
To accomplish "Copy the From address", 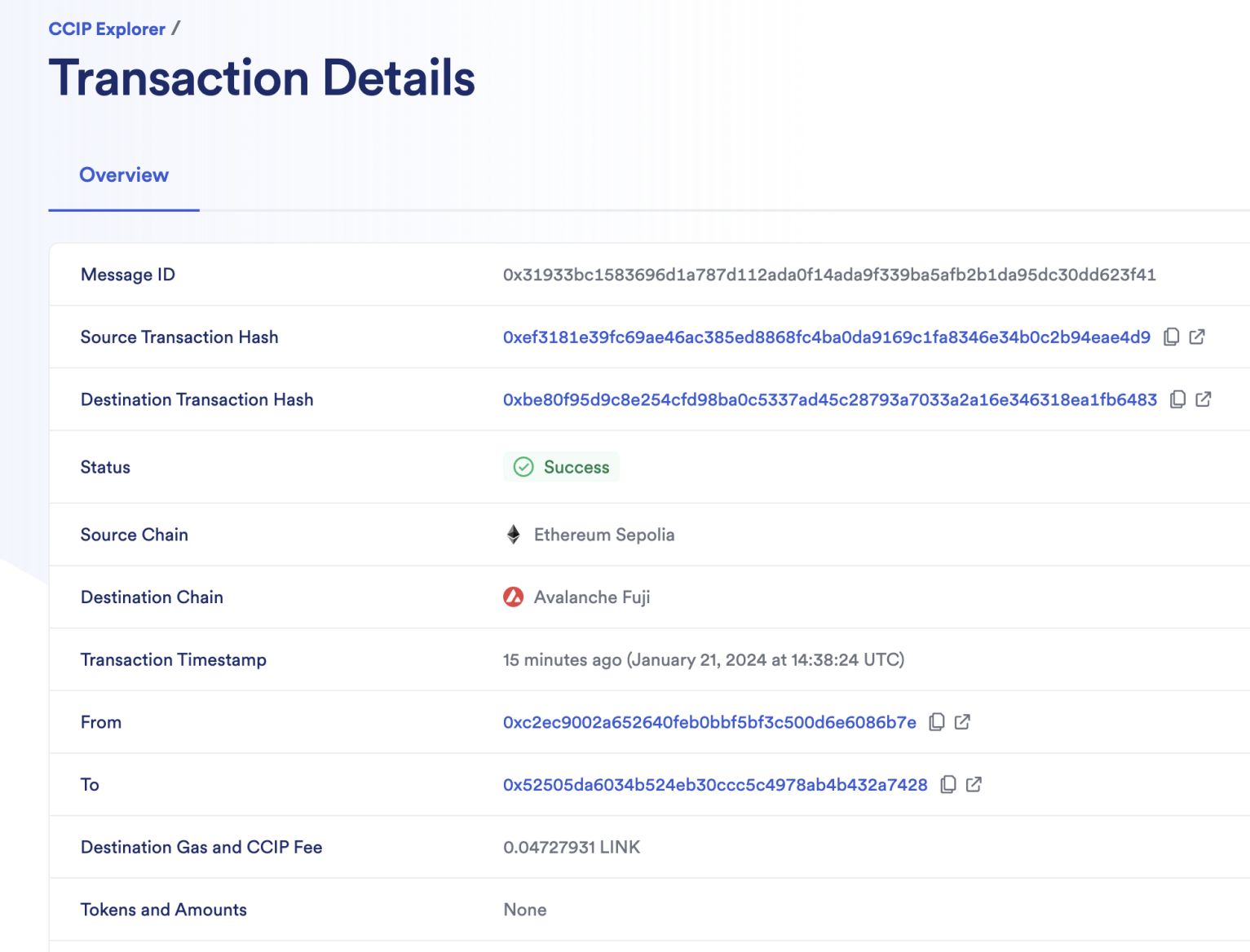I will pos(937,722).
